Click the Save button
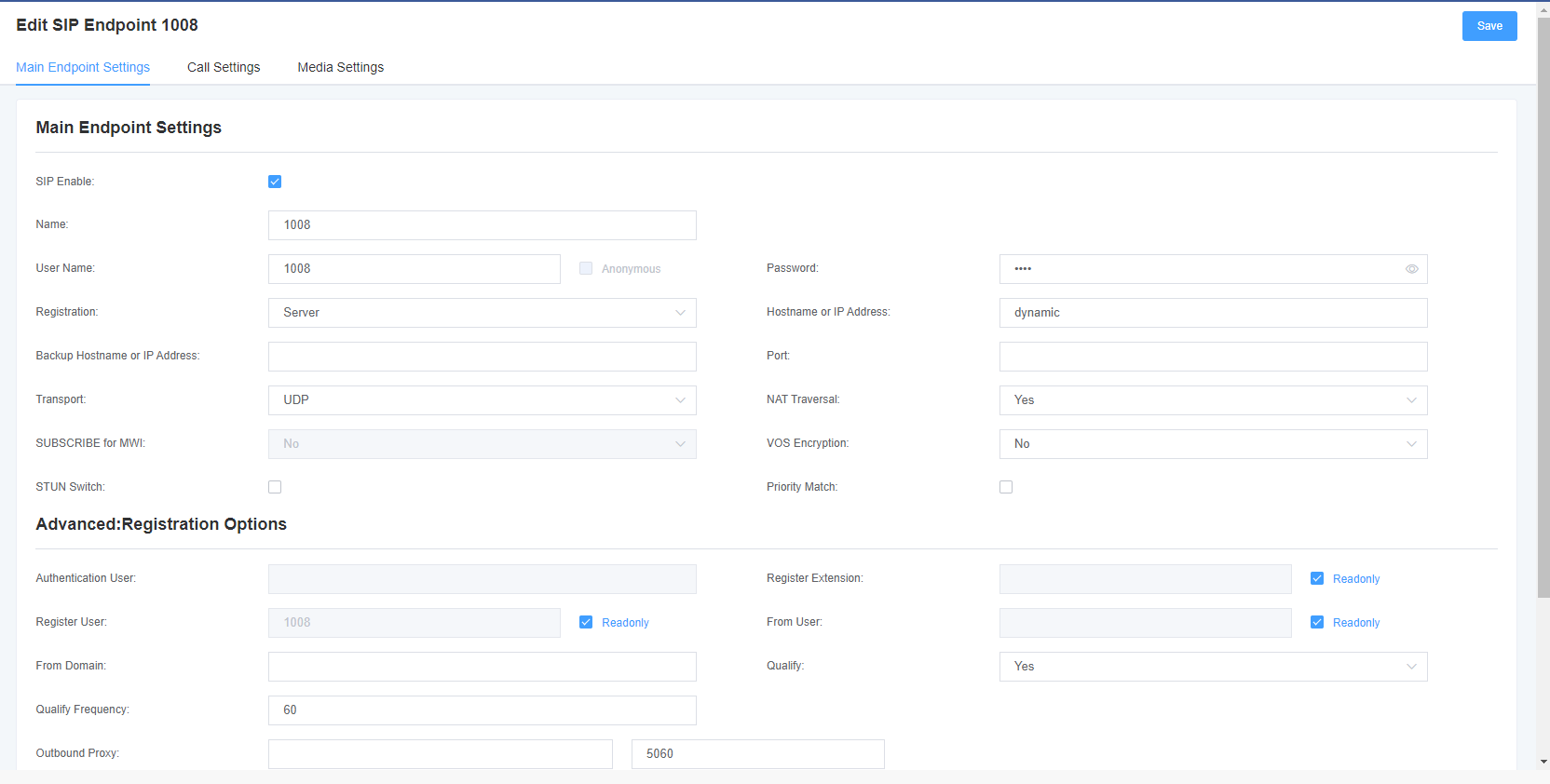This screenshot has width=1550, height=784. (1489, 26)
